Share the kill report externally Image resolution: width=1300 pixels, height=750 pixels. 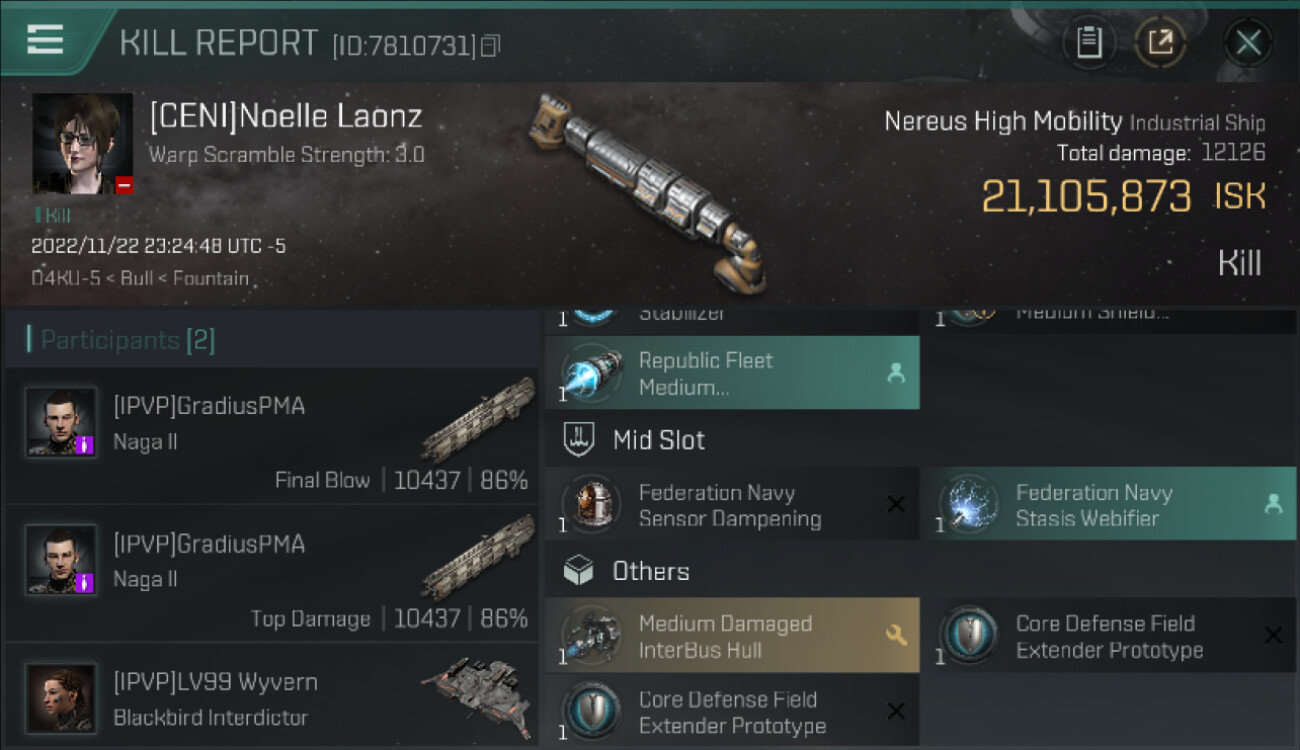(1160, 43)
